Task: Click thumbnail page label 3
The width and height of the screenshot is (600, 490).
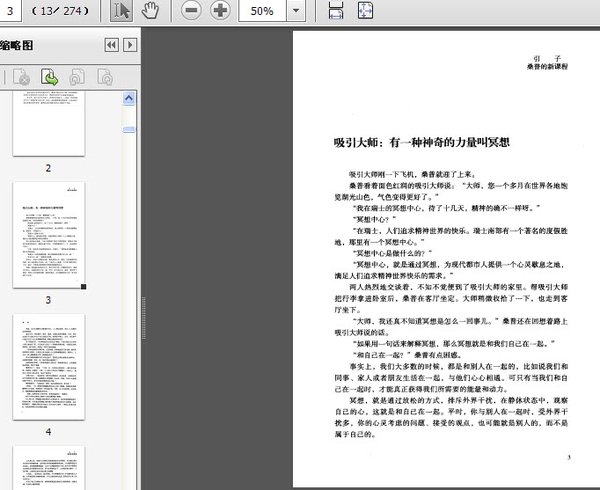Action: (x=48, y=300)
